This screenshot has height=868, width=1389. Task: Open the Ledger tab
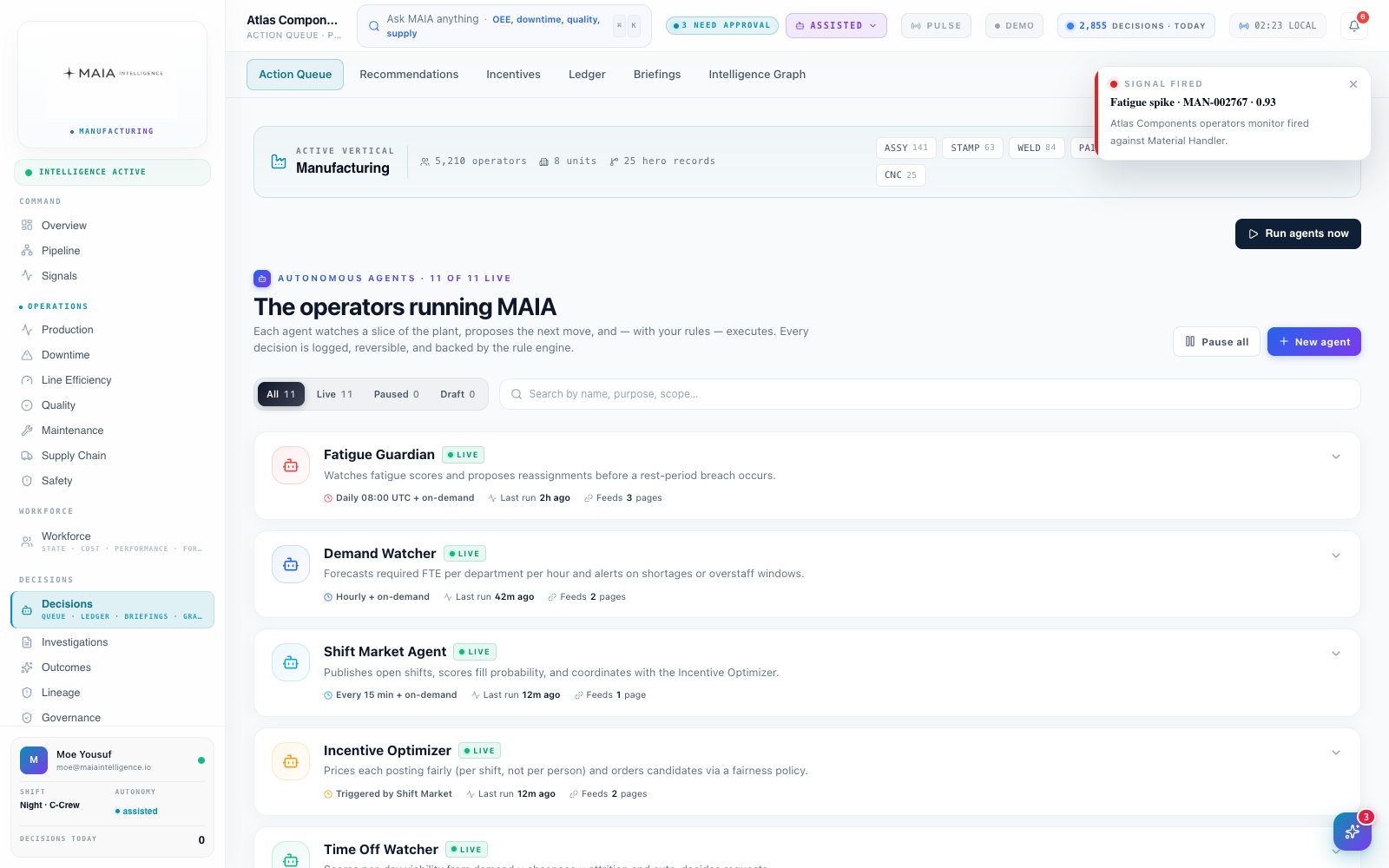click(x=587, y=75)
